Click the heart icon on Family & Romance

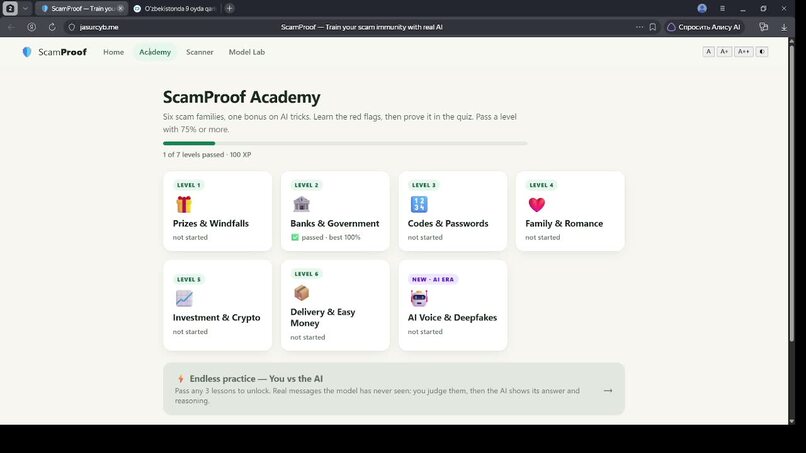537,205
